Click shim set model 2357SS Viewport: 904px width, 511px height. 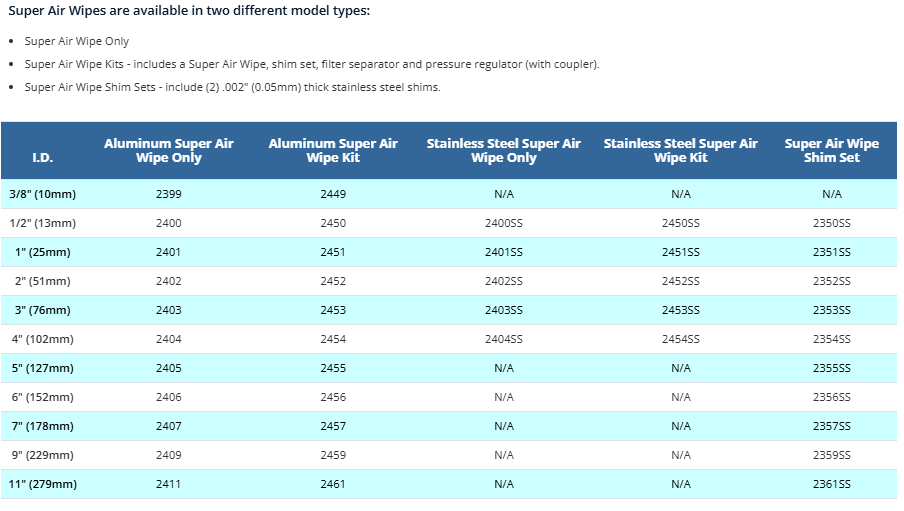(x=831, y=426)
